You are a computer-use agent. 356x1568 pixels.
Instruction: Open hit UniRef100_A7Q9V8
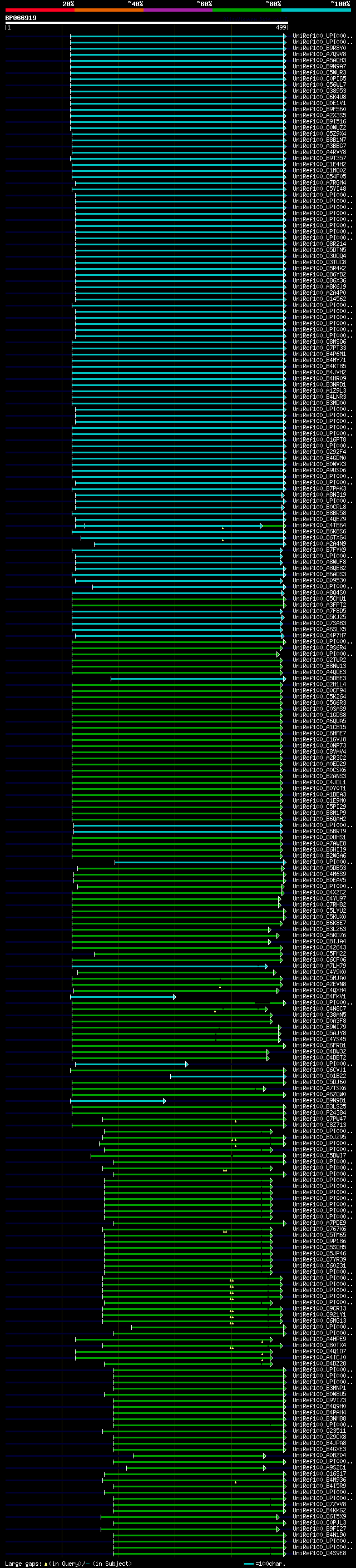(x=319, y=54)
